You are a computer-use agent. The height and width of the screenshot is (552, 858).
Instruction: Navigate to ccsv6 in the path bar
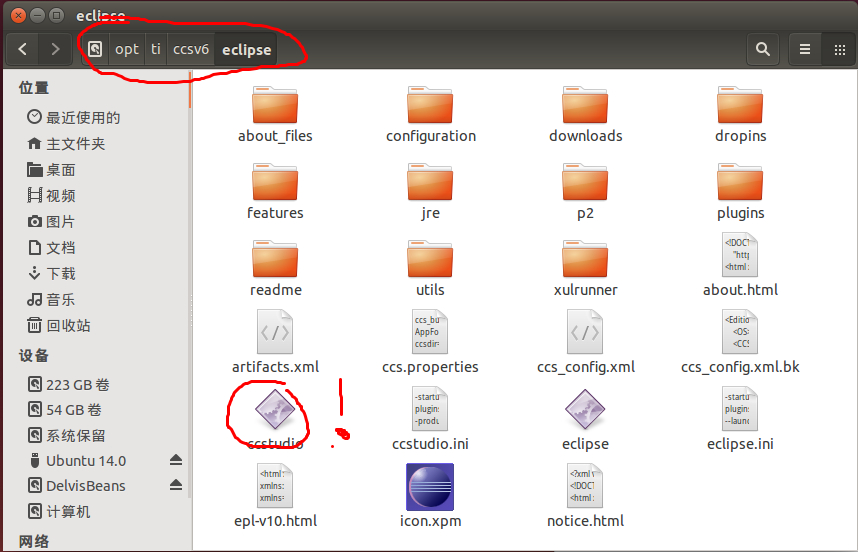(191, 49)
